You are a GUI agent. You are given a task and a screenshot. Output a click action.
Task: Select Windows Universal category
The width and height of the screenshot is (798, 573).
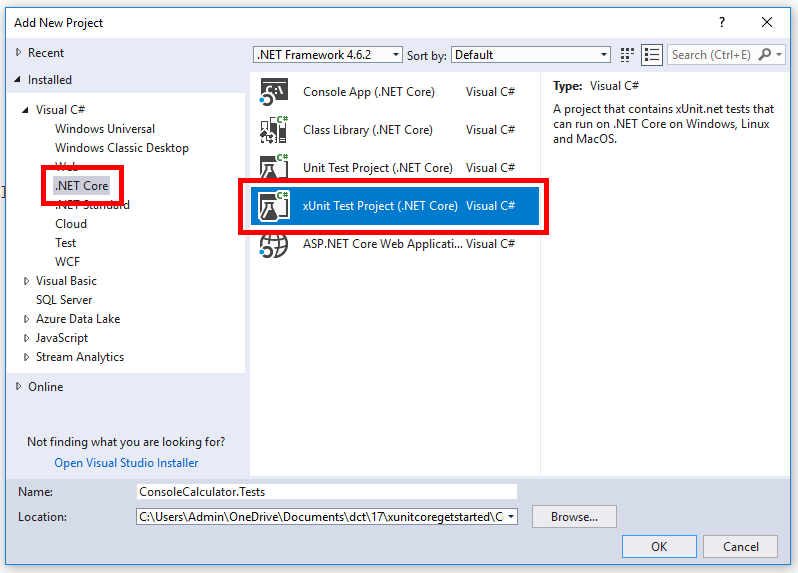tap(105, 129)
